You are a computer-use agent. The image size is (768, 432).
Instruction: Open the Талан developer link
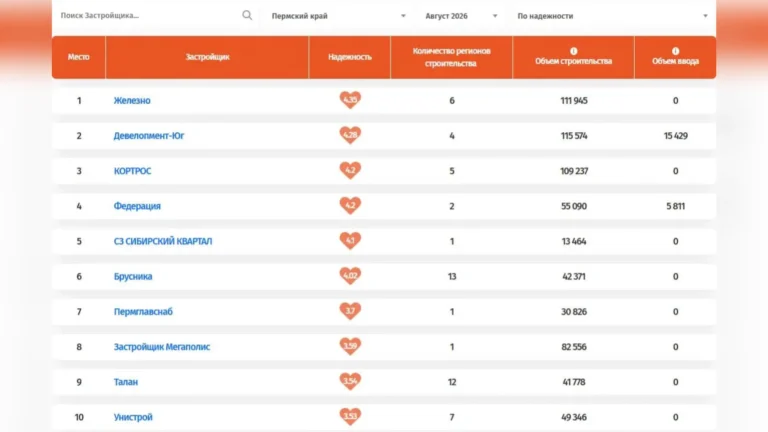pos(126,382)
